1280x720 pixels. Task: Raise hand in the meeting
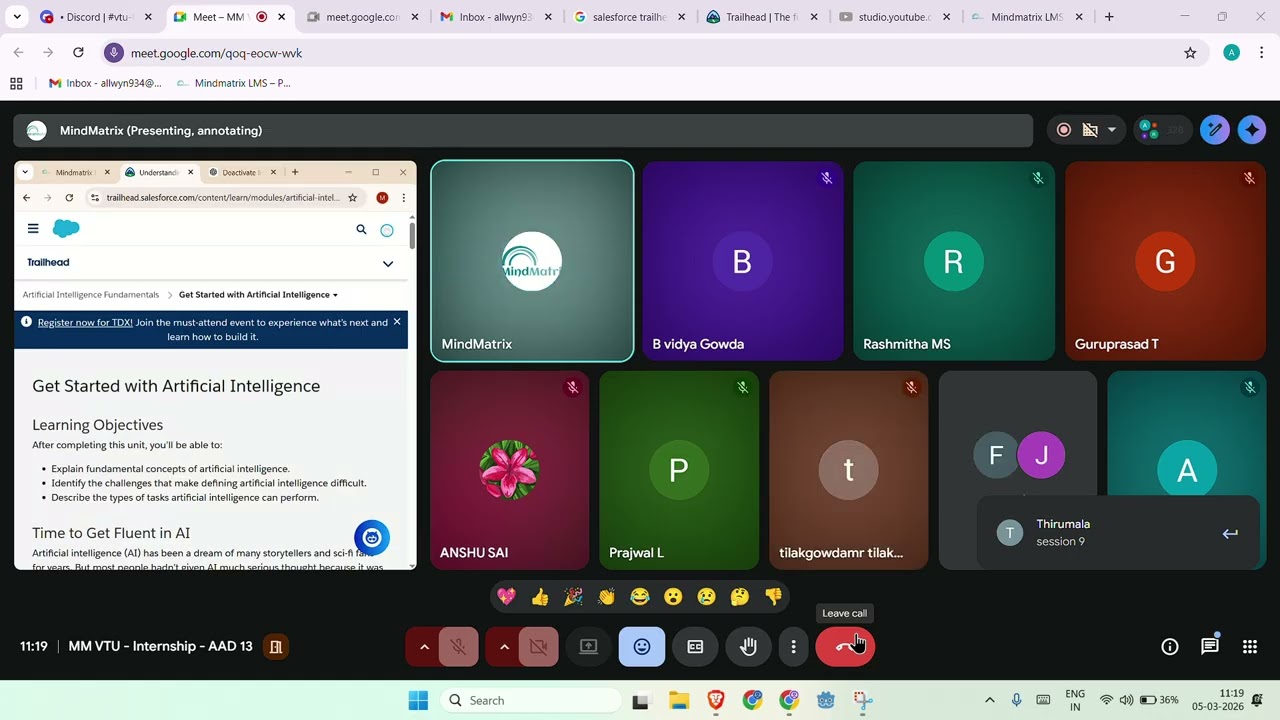point(748,647)
